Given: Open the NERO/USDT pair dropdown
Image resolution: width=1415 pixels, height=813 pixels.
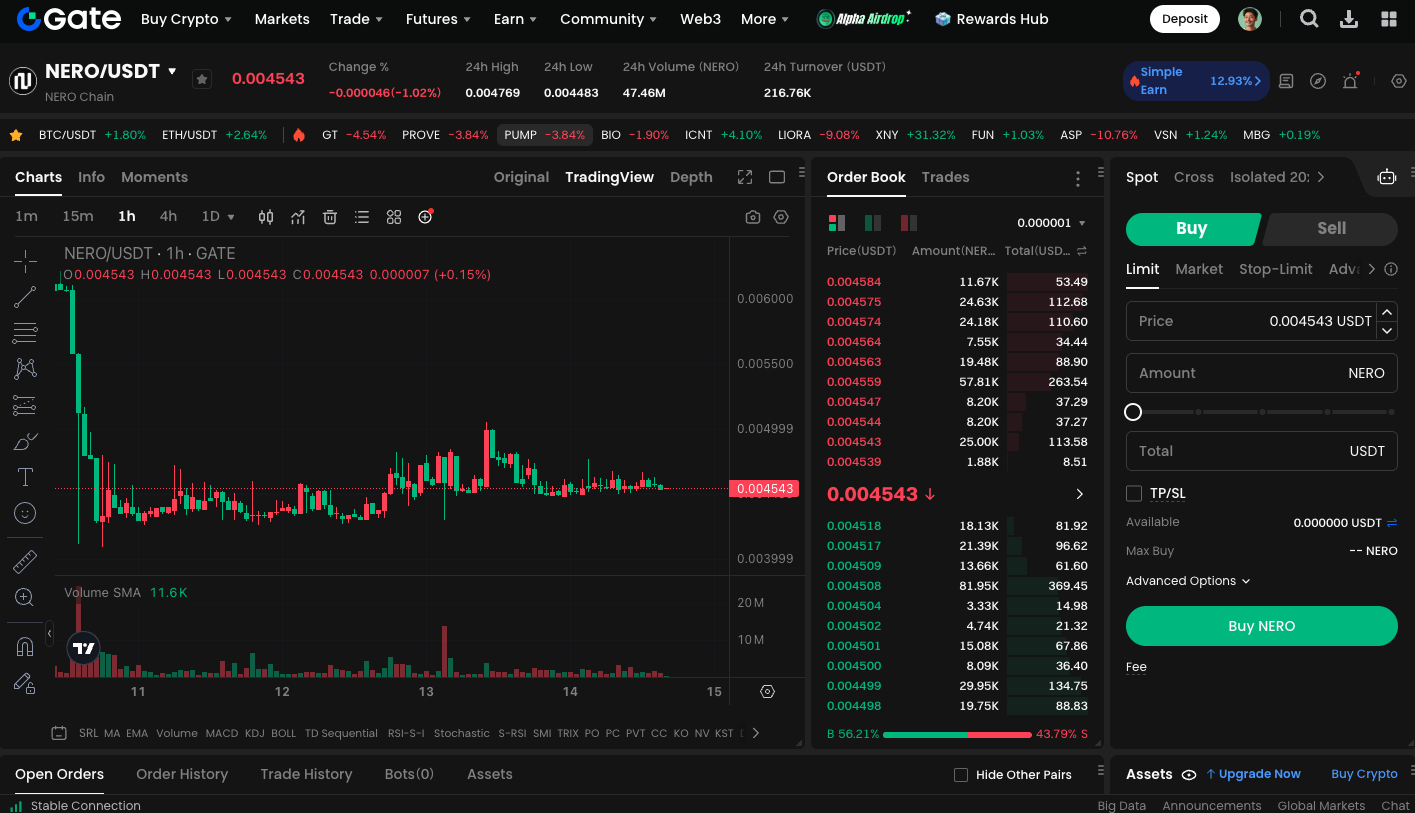Looking at the screenshot, I should tap(172, 71).
